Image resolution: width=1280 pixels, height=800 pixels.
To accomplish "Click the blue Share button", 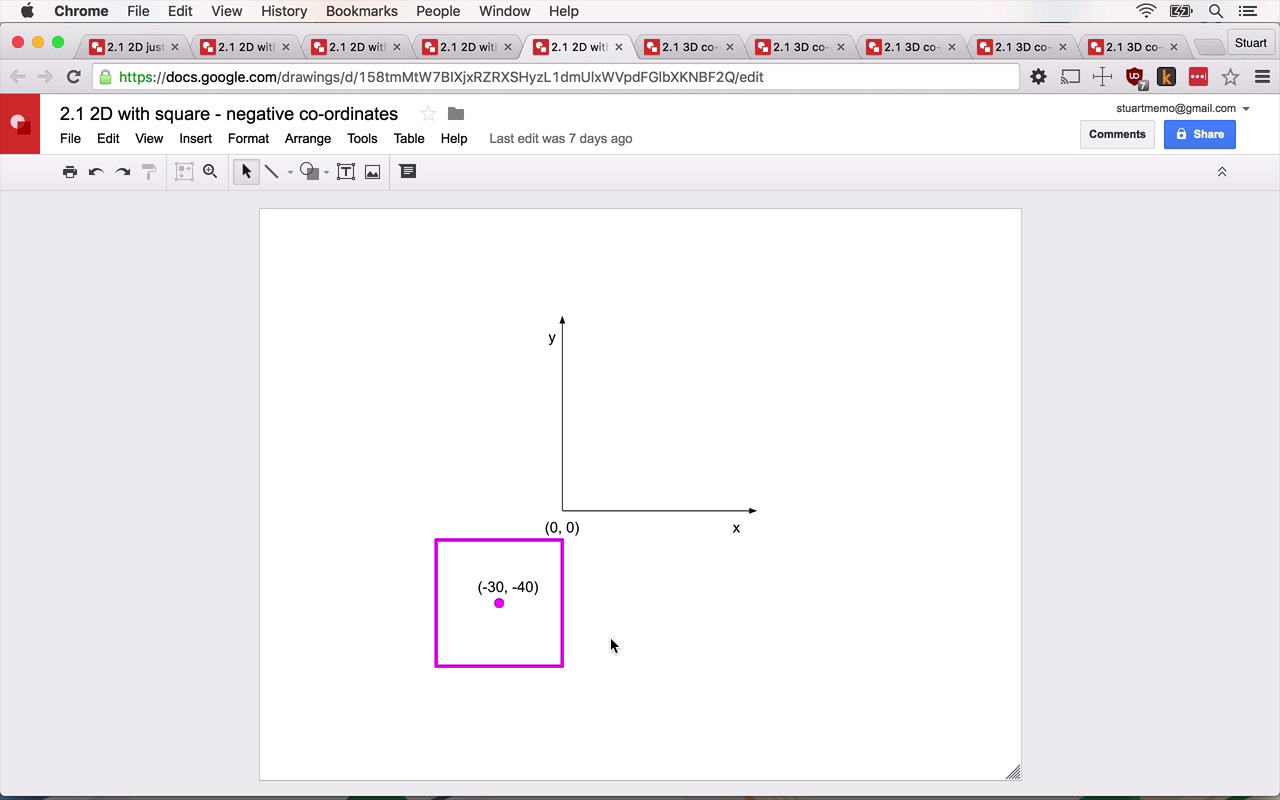I will coord(1200,134).
